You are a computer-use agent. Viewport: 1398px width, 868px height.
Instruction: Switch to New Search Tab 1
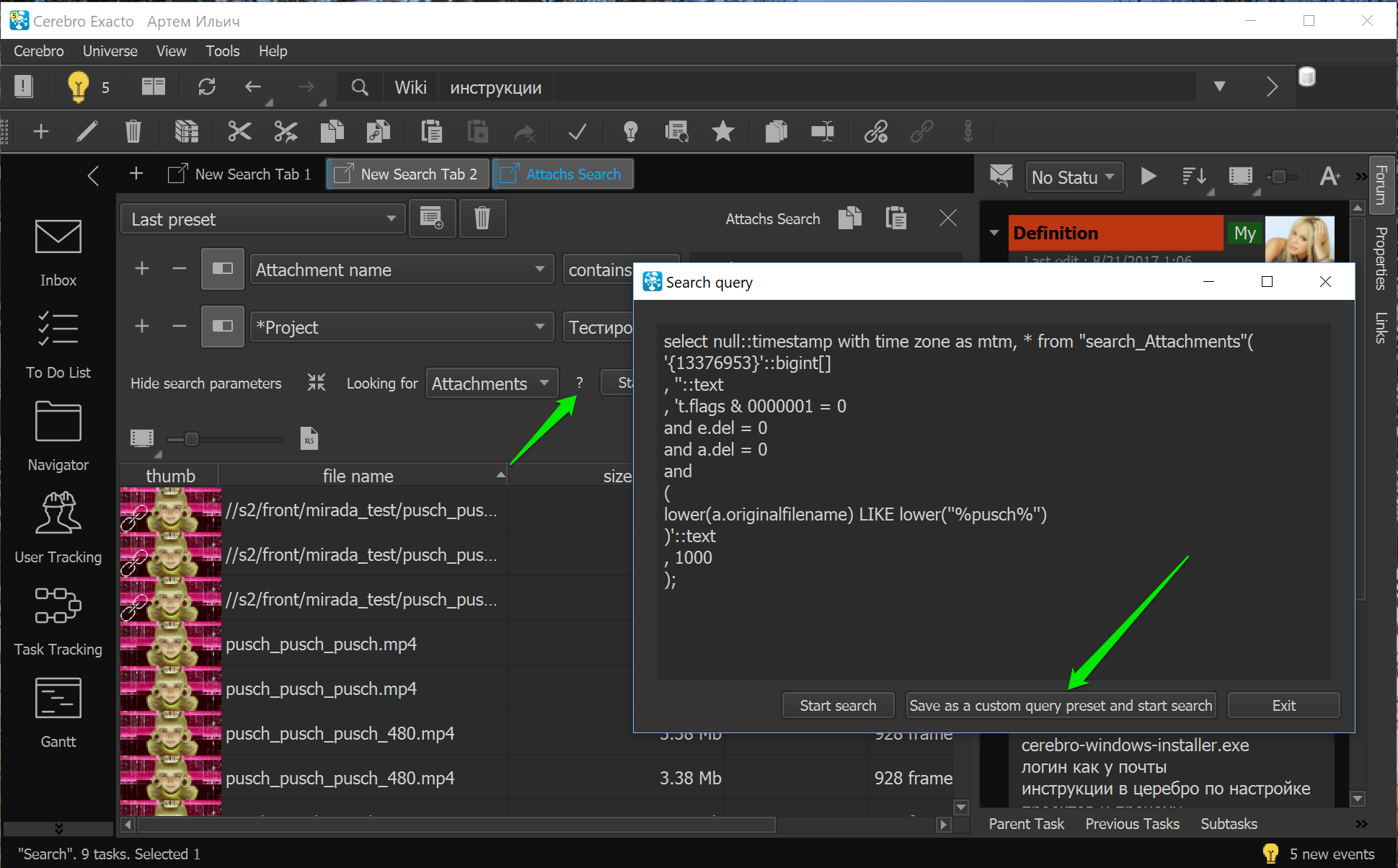tap(239, 174)
